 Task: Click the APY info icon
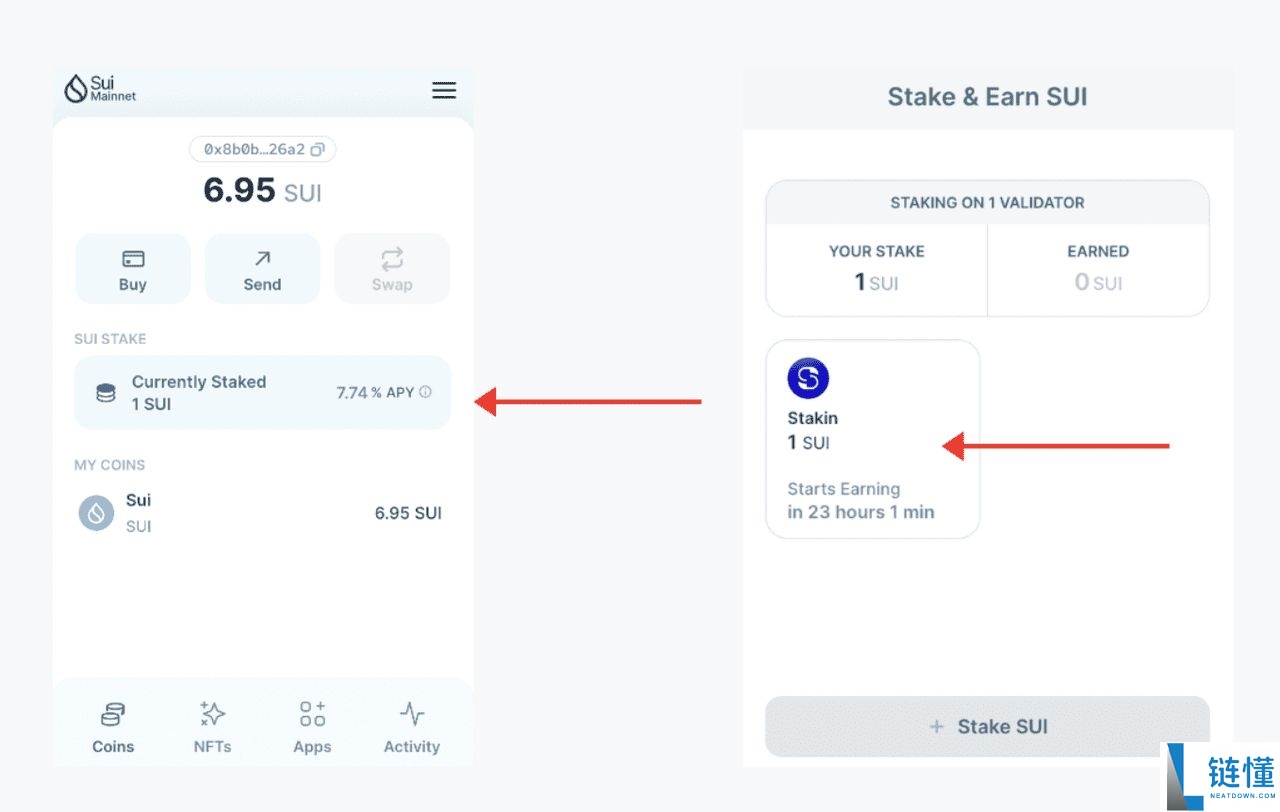[425, 392]
